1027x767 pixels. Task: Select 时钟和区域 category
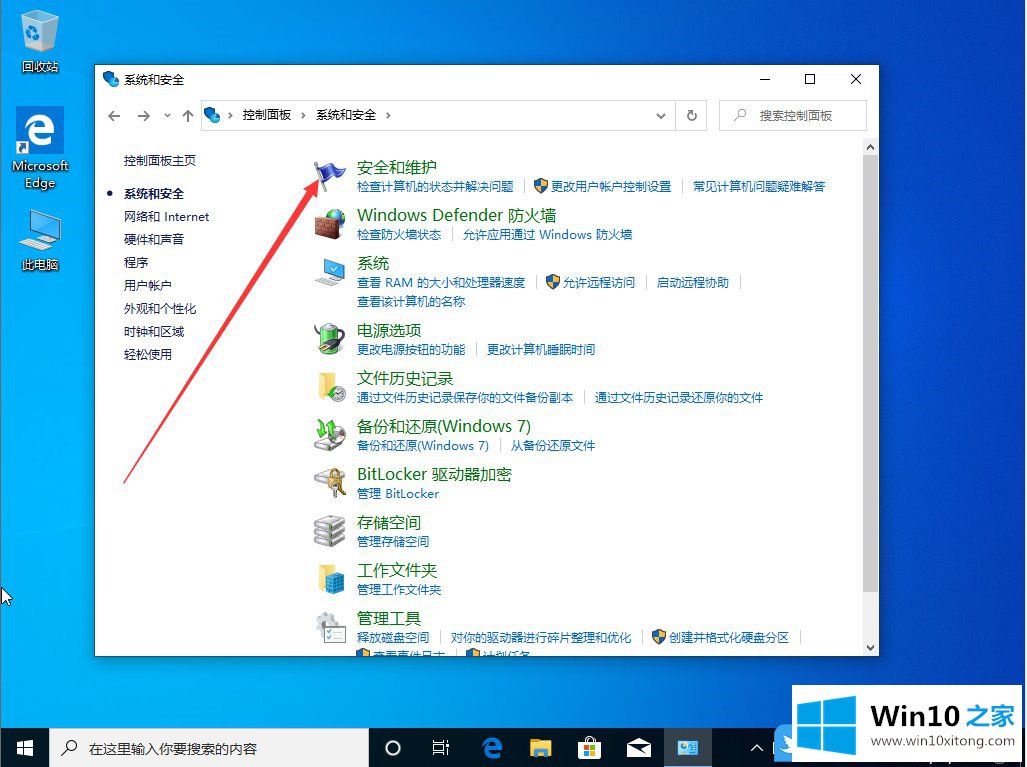coord(154,331)
